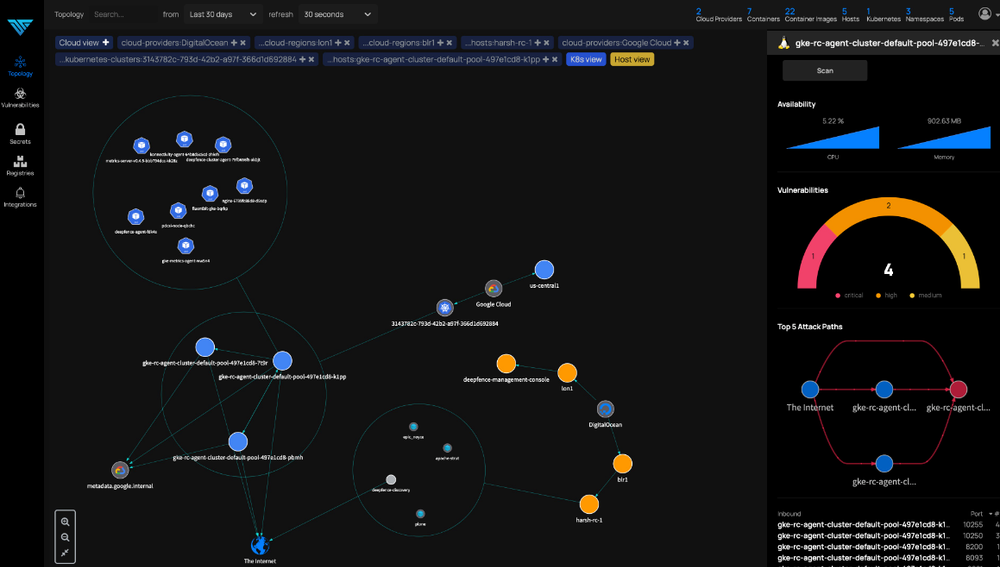
Task: Open the Last 30 days dropdown
Action: (x=223, y=14)
